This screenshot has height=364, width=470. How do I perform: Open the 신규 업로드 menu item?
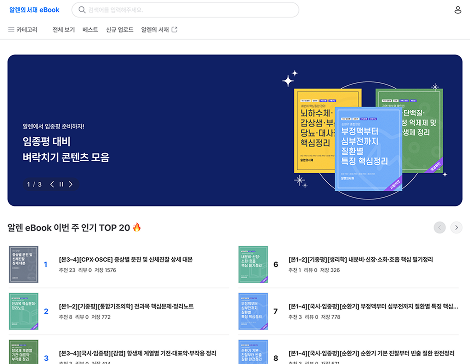click(x=120, y=30)
